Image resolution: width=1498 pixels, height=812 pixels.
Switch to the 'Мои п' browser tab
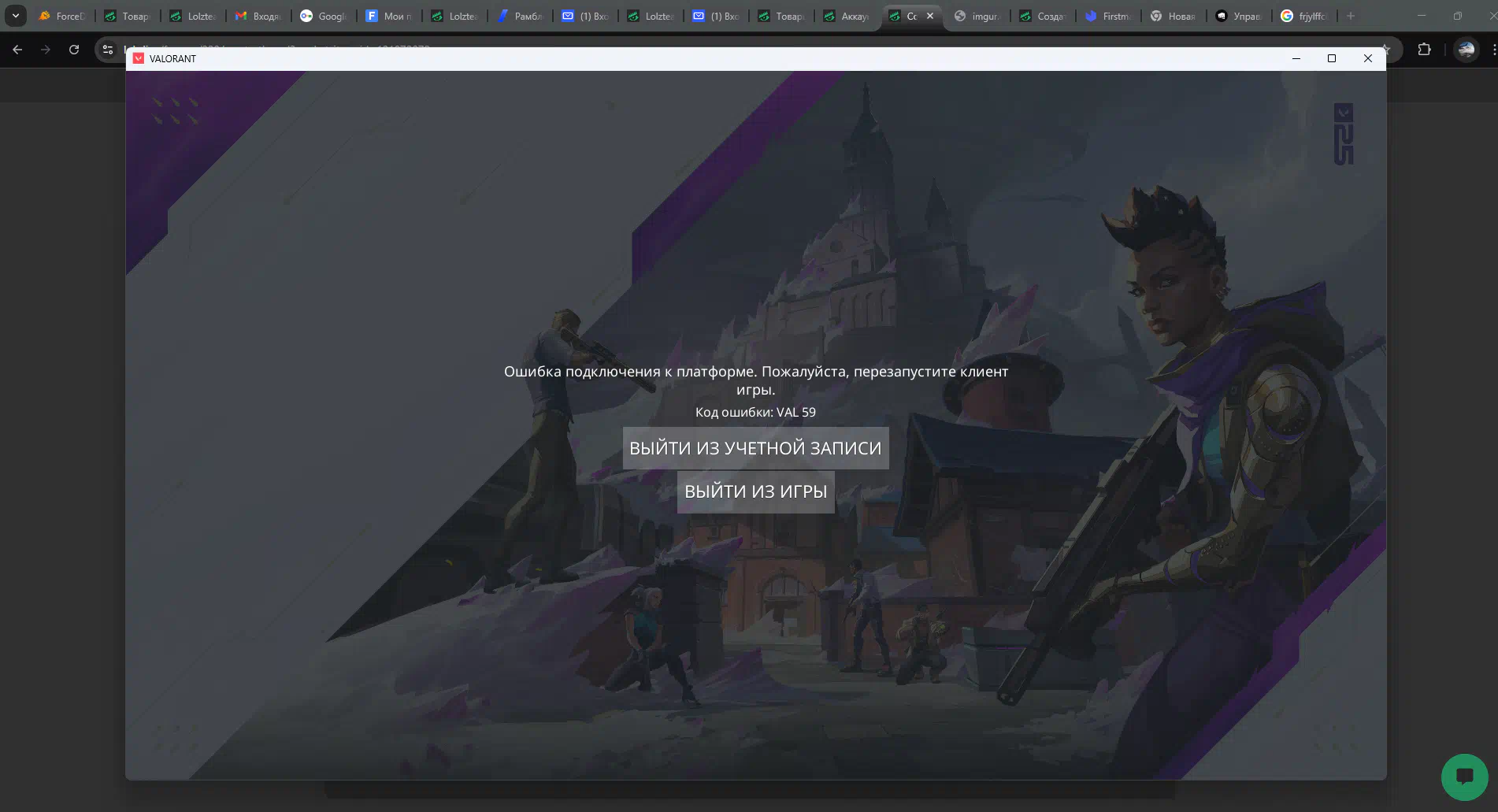[390, 16]
